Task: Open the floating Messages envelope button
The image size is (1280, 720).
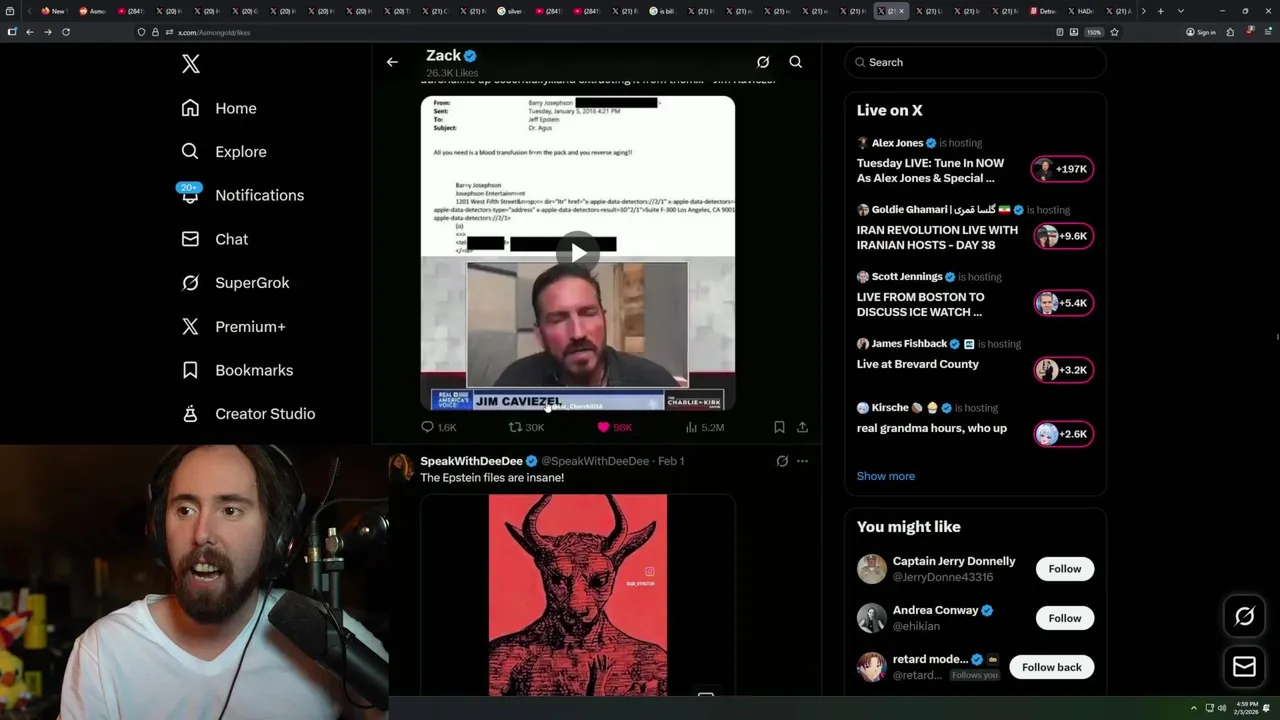Action: tap(1244, 666)
